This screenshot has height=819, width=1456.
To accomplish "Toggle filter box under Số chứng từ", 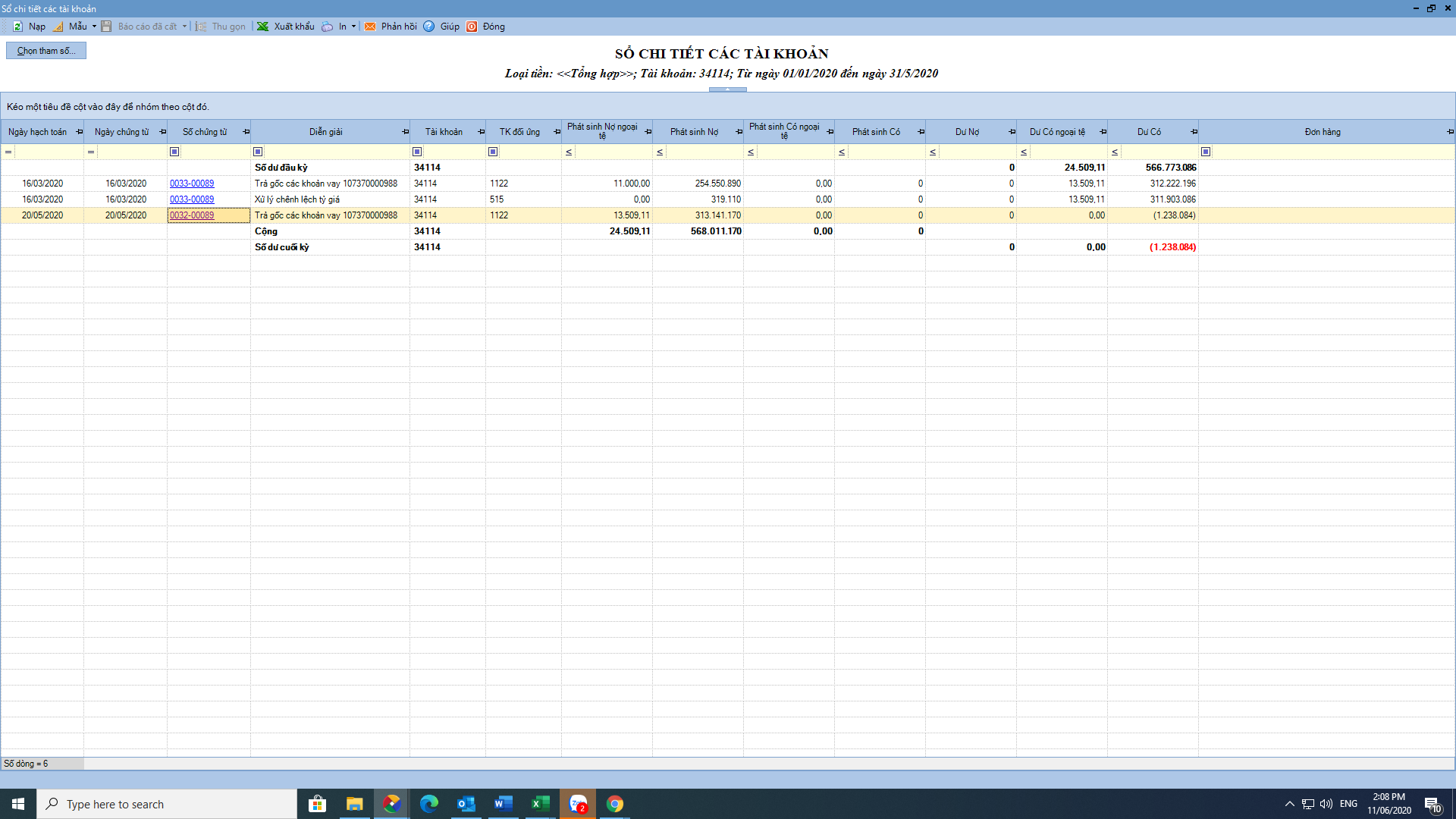I will [x=174, y=152].
